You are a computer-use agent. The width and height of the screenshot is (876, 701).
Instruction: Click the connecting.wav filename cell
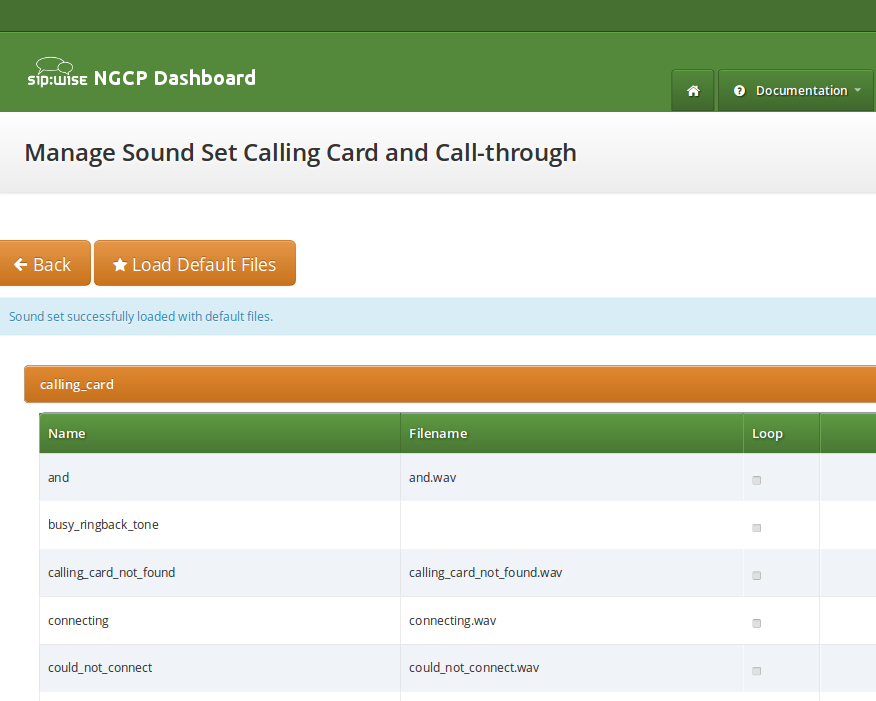452,621
